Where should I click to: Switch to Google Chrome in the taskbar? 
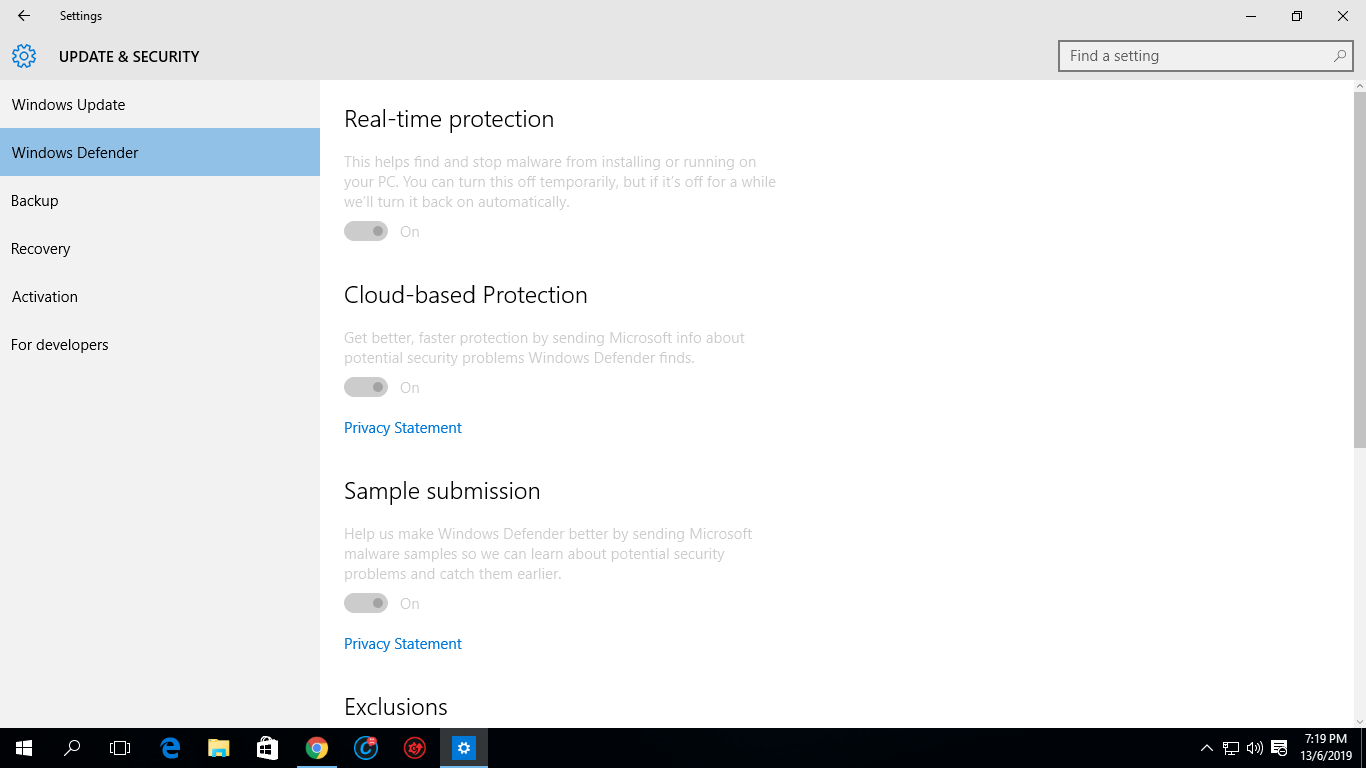coord(316,748)
